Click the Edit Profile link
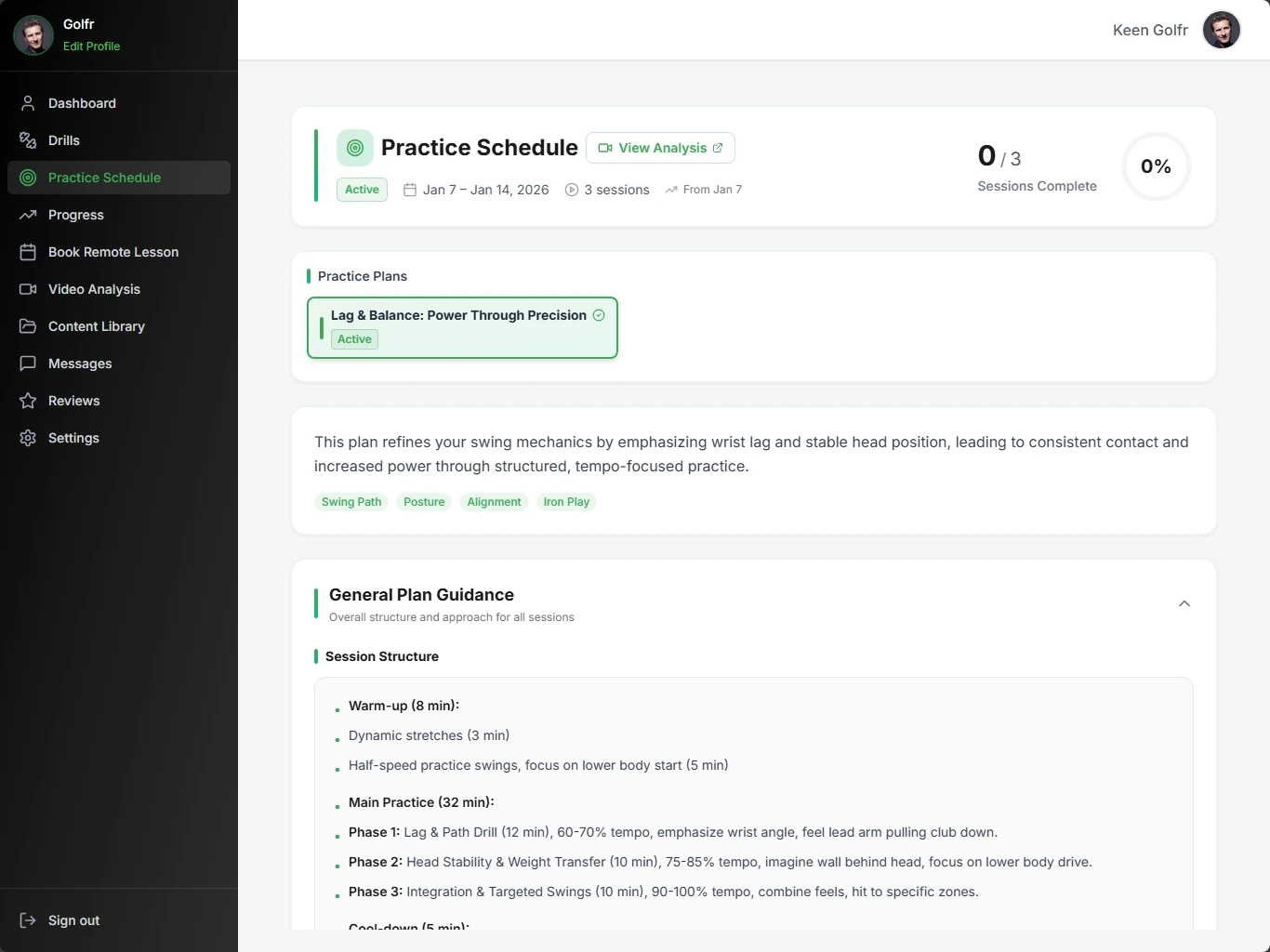1270x952 pixels. 91,46
